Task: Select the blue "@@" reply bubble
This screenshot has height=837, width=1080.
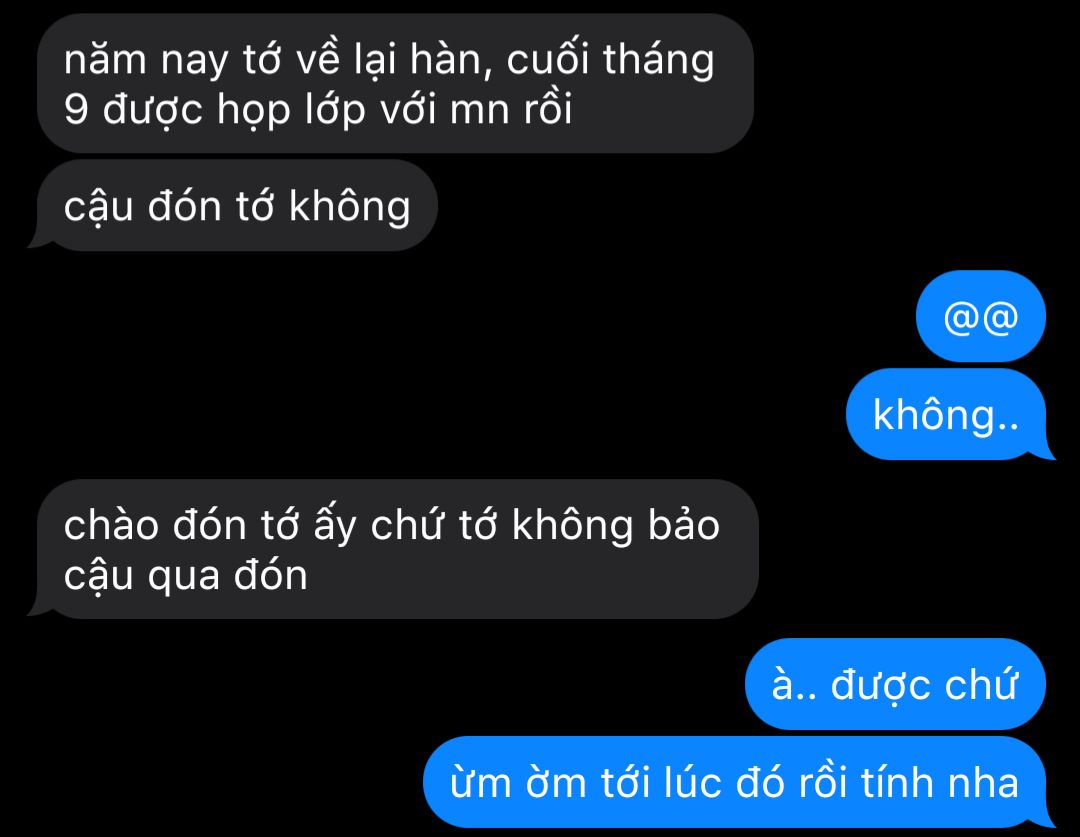Action: tap(981, 316)
